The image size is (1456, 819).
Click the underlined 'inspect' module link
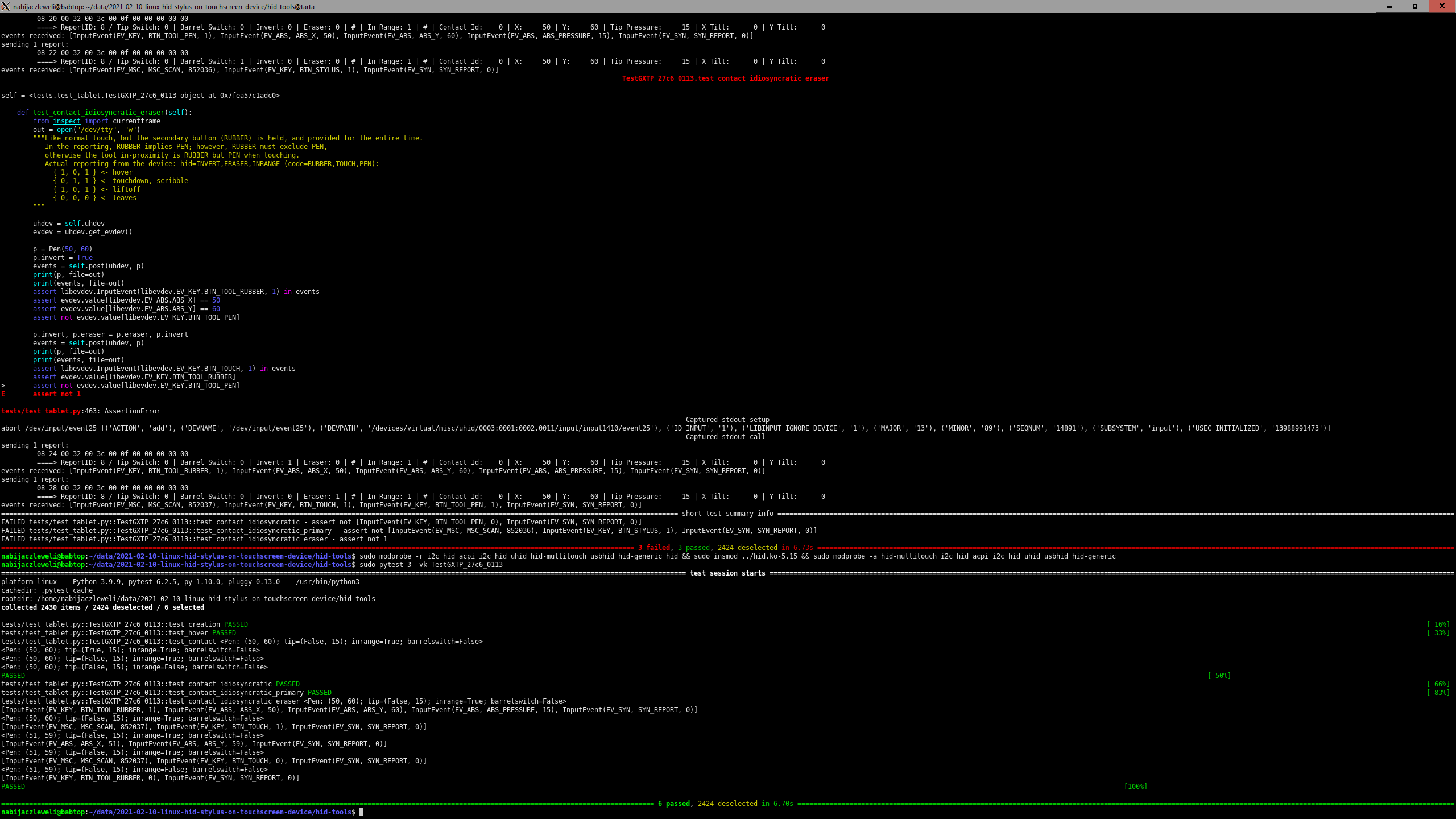[x=67, y=121]
